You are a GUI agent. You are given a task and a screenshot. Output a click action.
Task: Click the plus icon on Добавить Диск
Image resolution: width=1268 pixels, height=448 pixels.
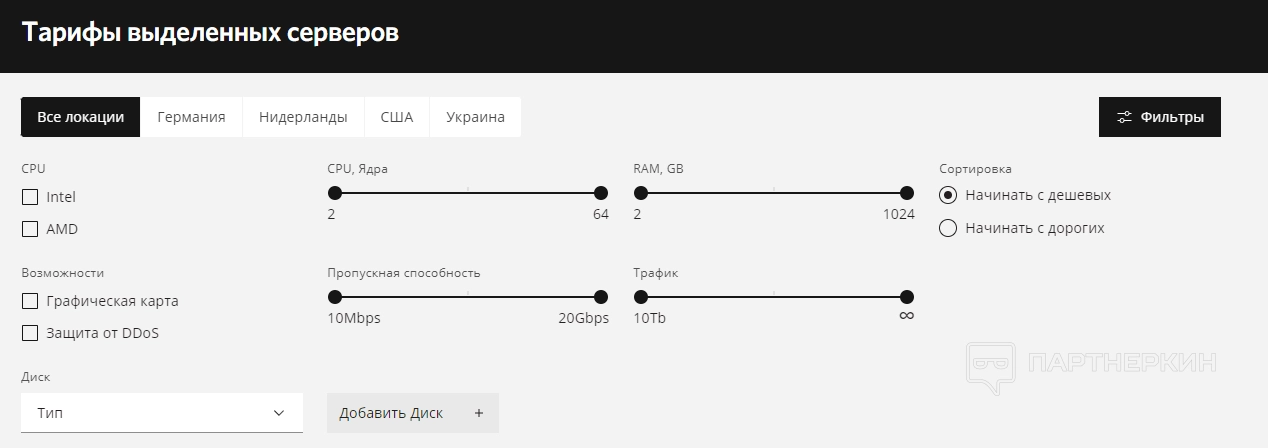coord(479,413)
